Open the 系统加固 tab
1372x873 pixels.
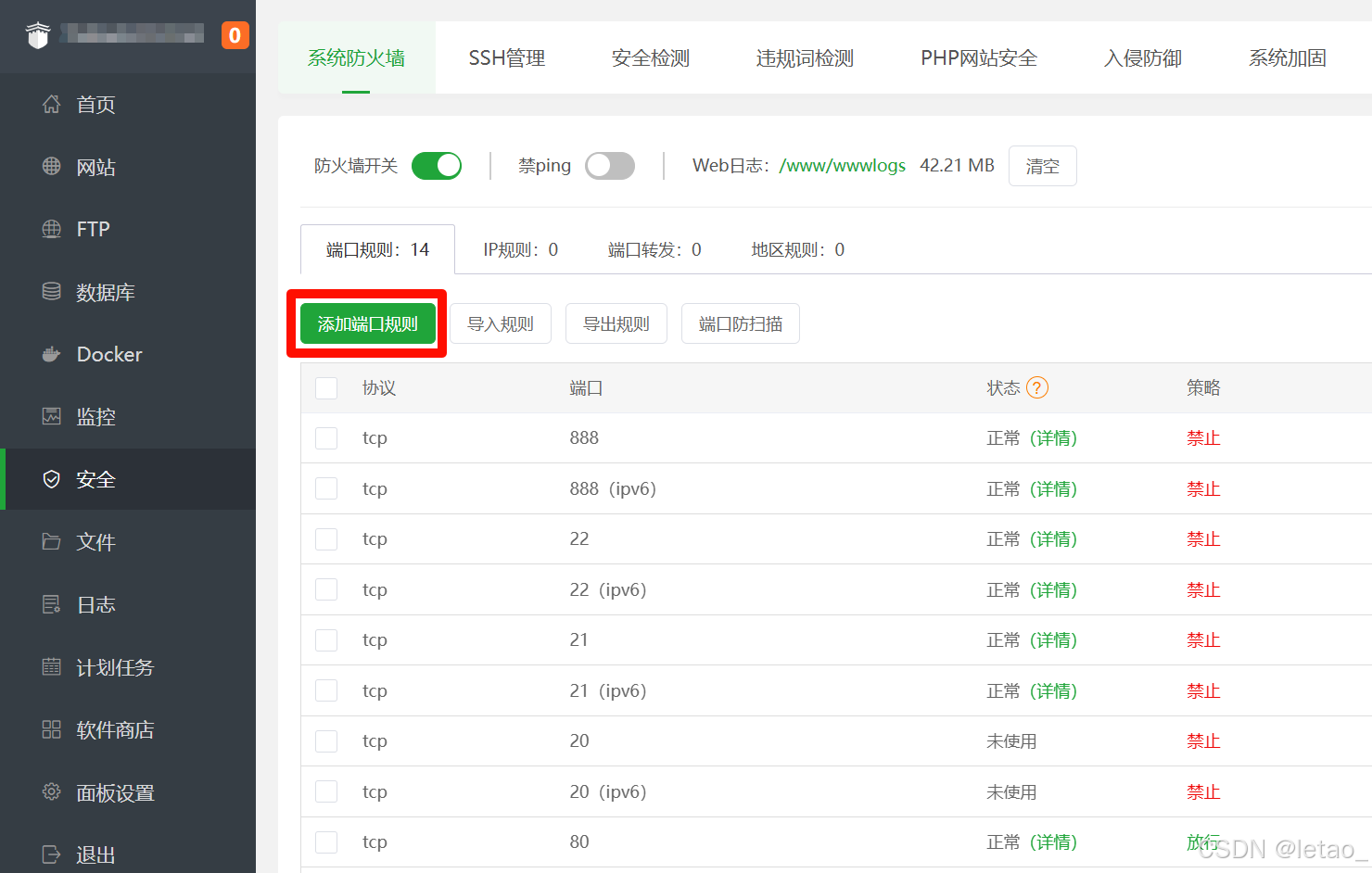(x=1288, y=57)
